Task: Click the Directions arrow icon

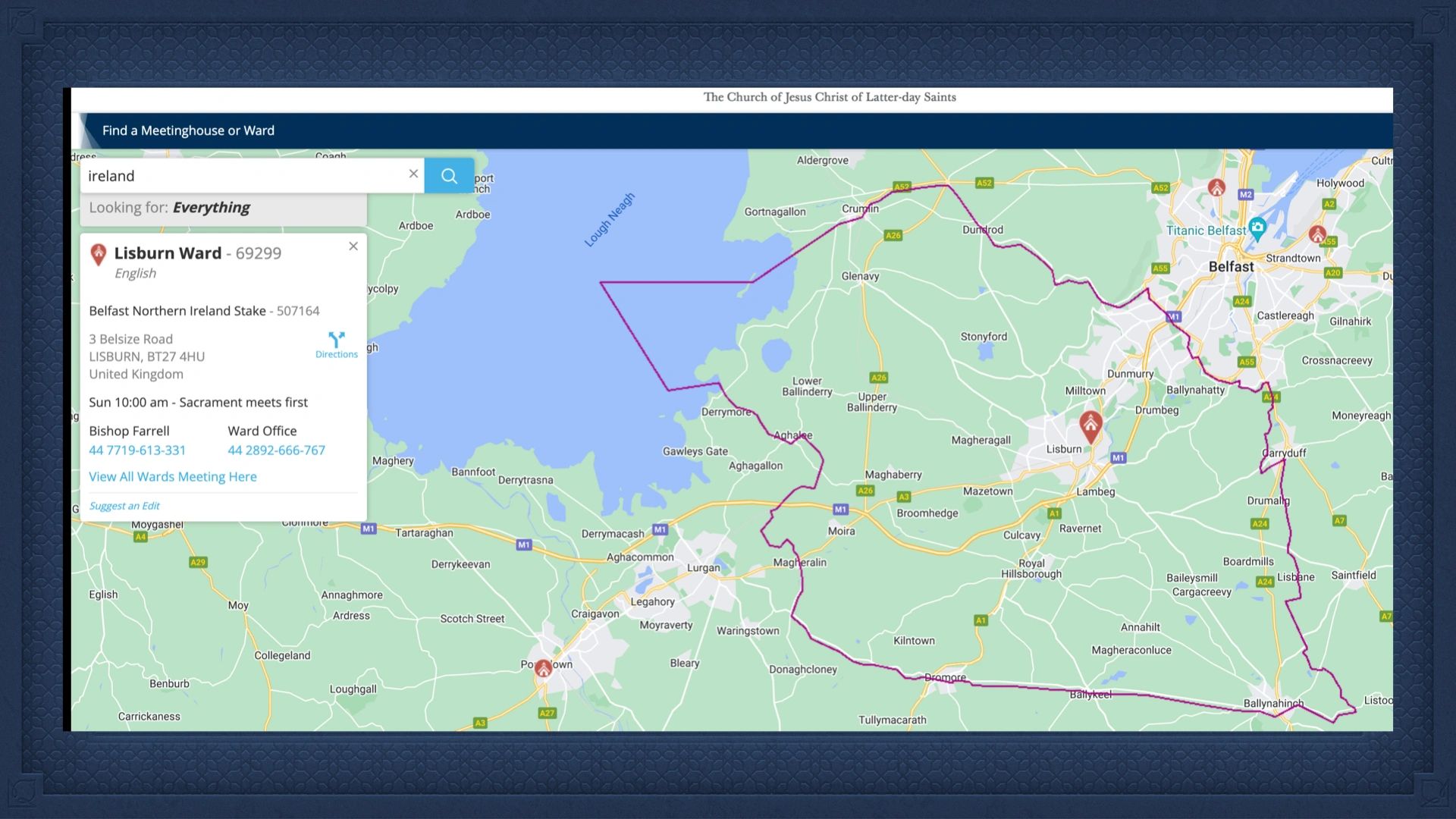Action: 336,339
